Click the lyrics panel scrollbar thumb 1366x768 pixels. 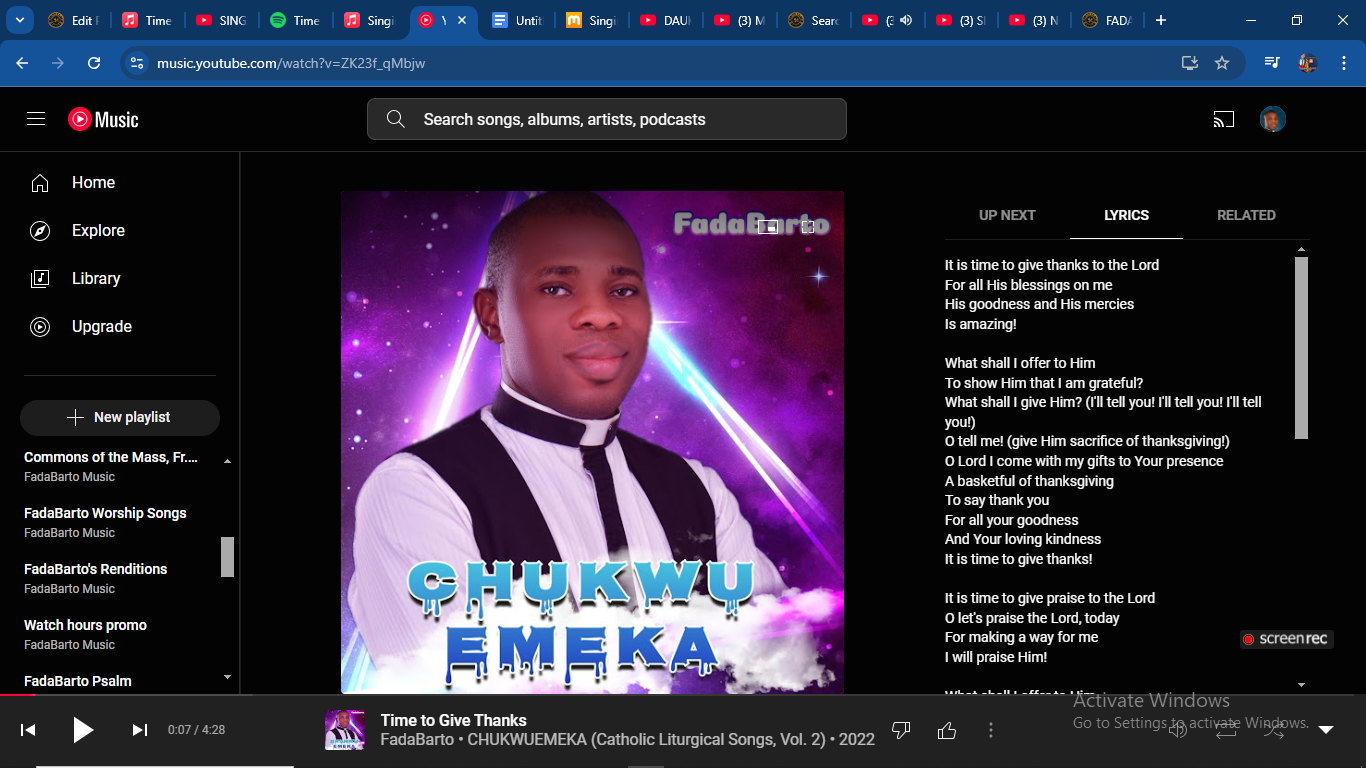1301,348
